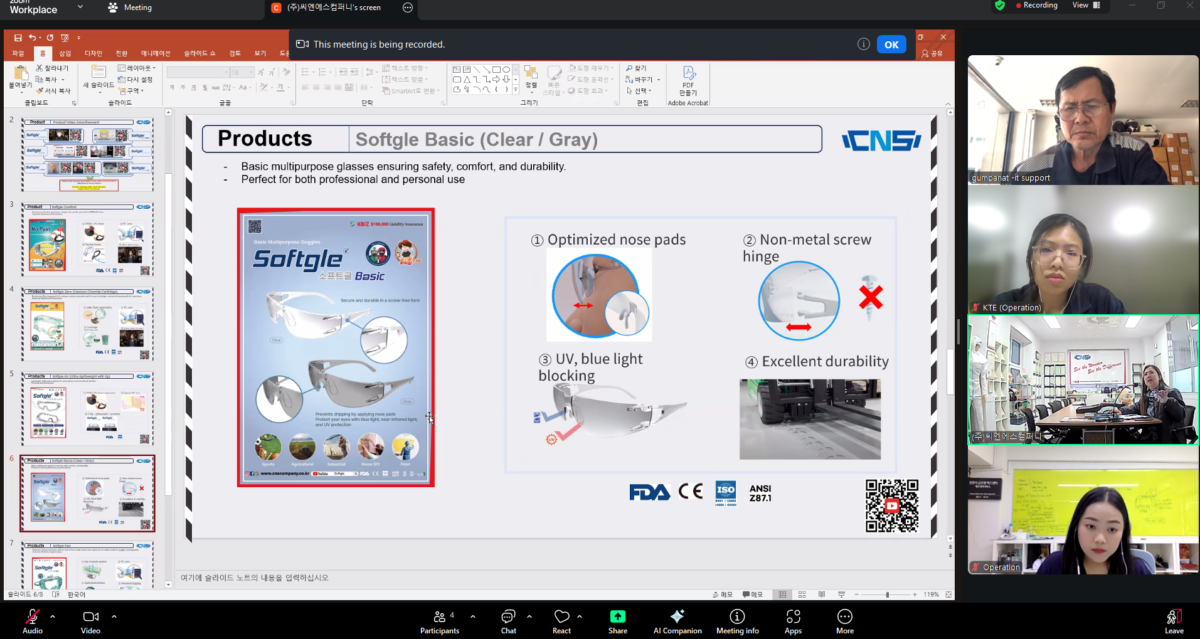Expand the Audio options caret
Image resolution: width=1200 pixels, height=639 pixels.
point(53,616)
